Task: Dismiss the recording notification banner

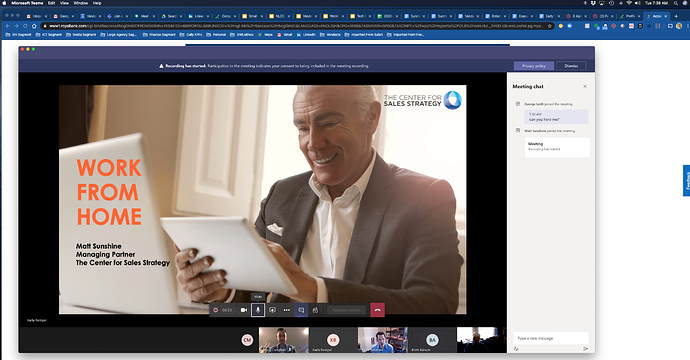Action: coord(571,66)
